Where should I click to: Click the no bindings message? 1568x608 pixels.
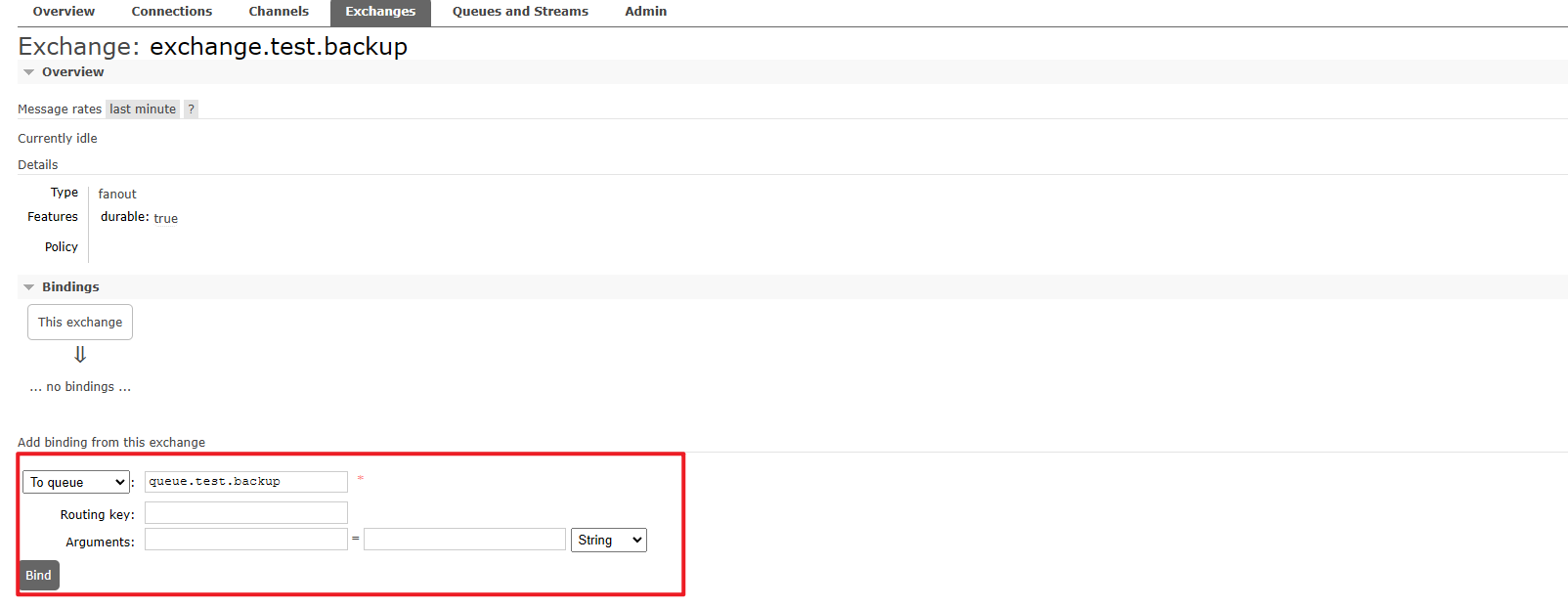pyautogui.click(x=80, y=387)
